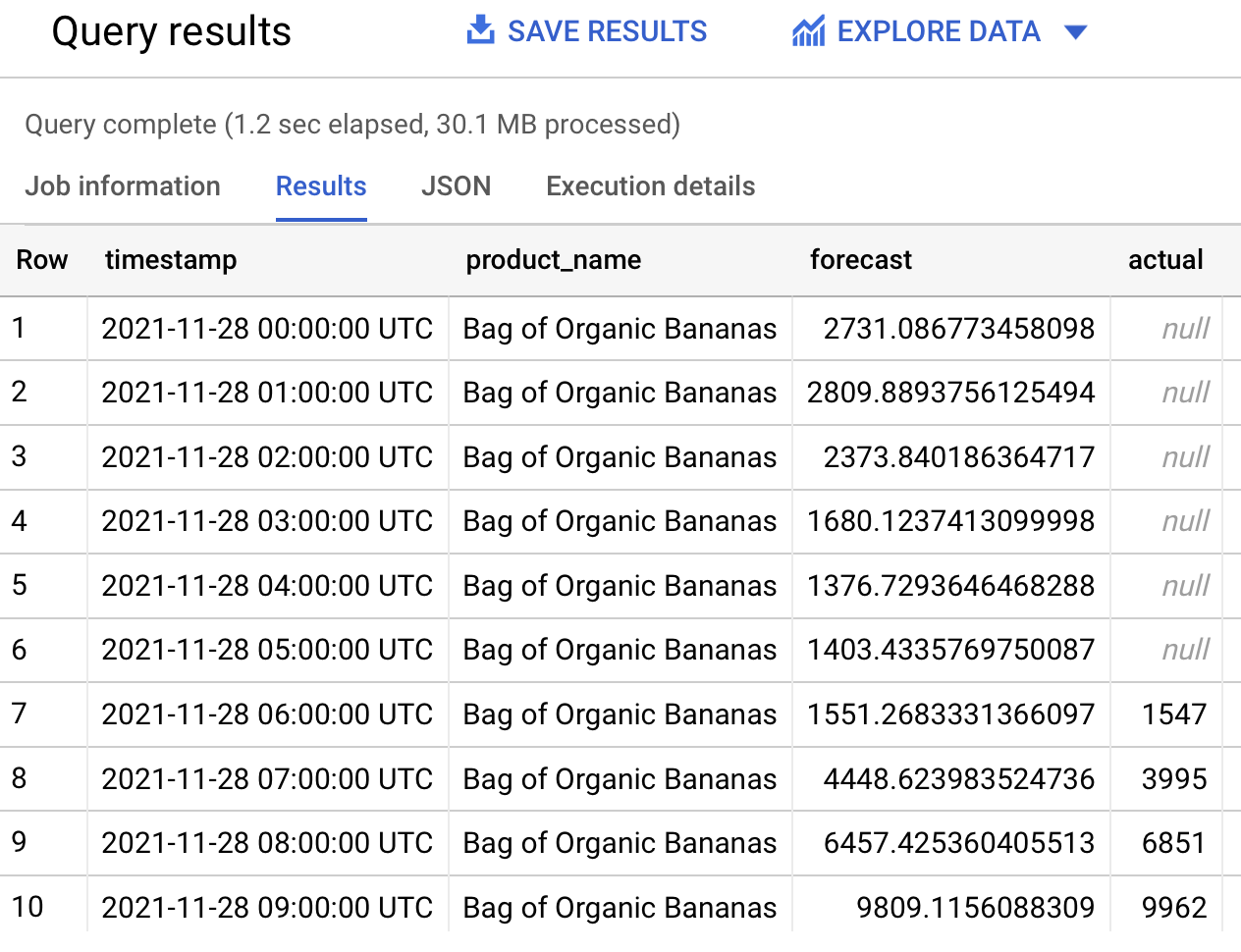
Task: Select the product_name column header
Action: click(553, 260)
